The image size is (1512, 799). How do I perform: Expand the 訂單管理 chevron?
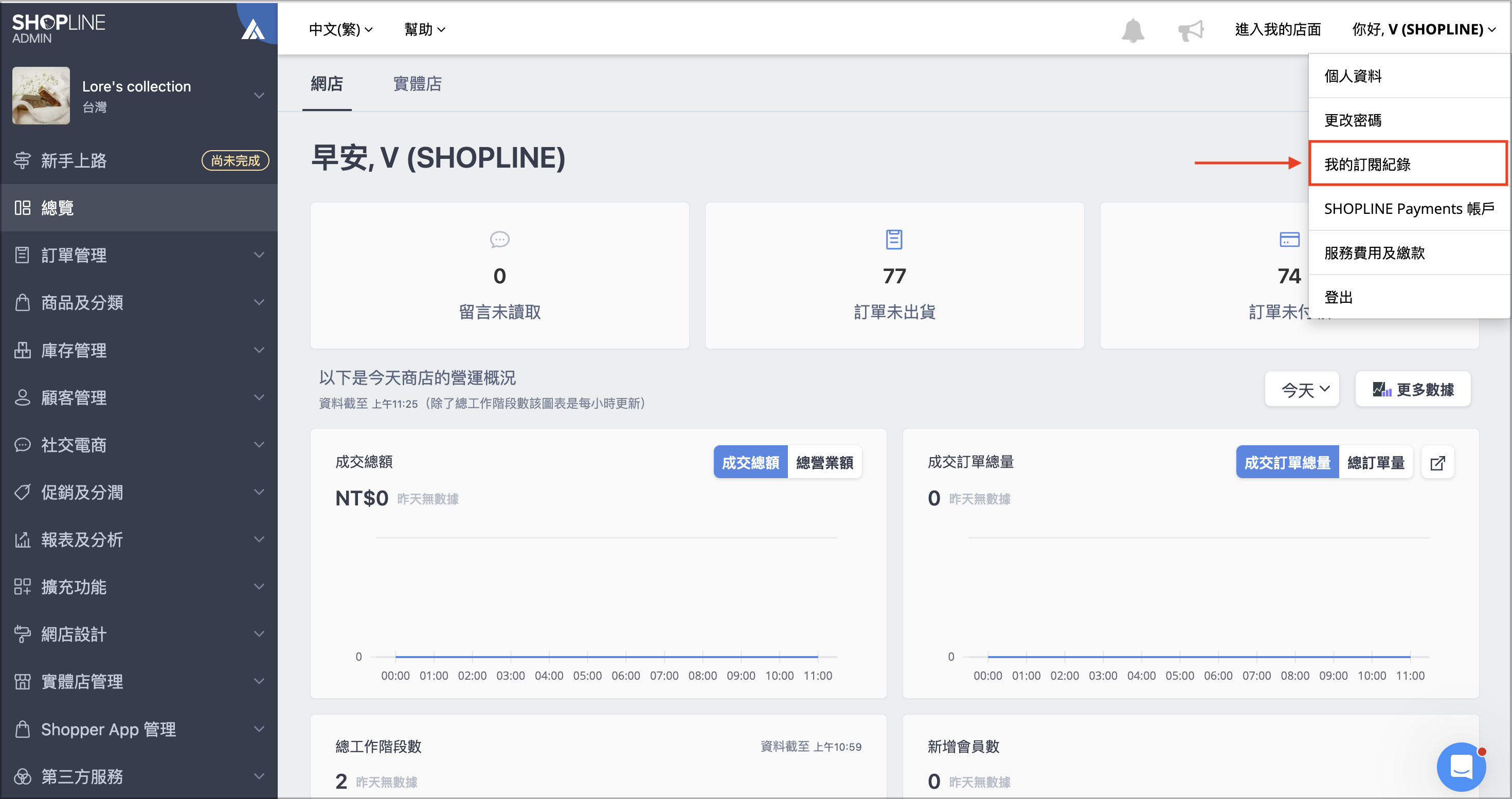pyautogui.click(x=259, y=255)
